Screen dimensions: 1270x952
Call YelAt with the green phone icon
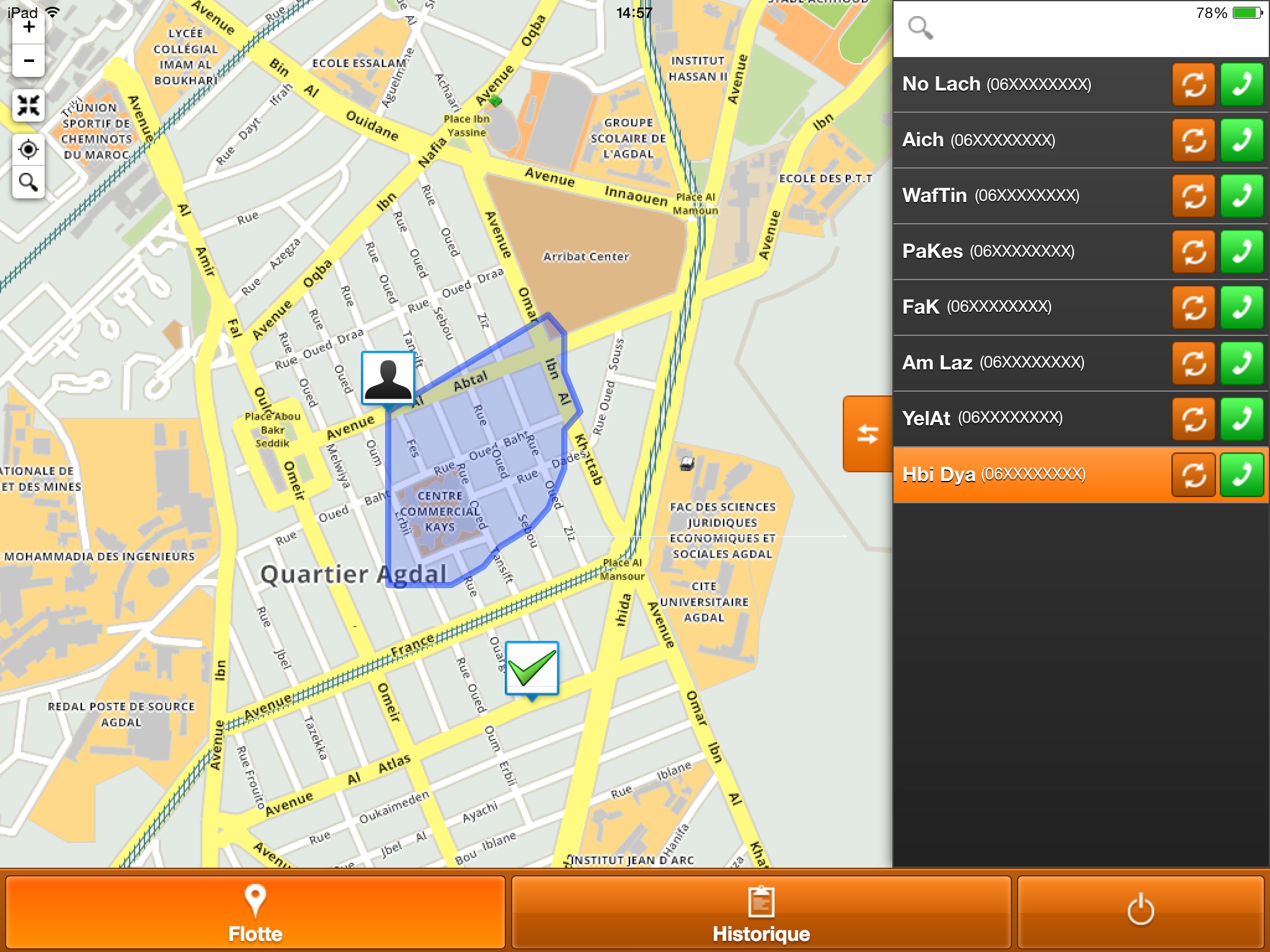(1241, 419)
